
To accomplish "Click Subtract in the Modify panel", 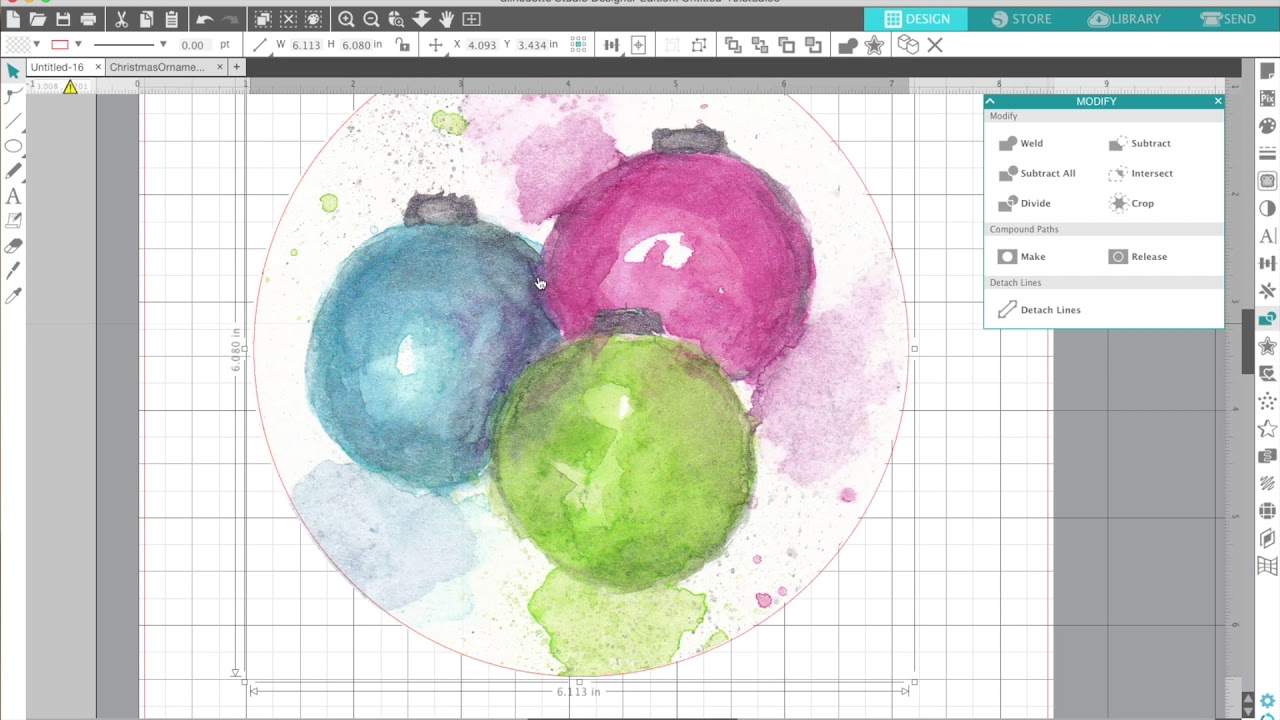I will [x=1139, y=143].
